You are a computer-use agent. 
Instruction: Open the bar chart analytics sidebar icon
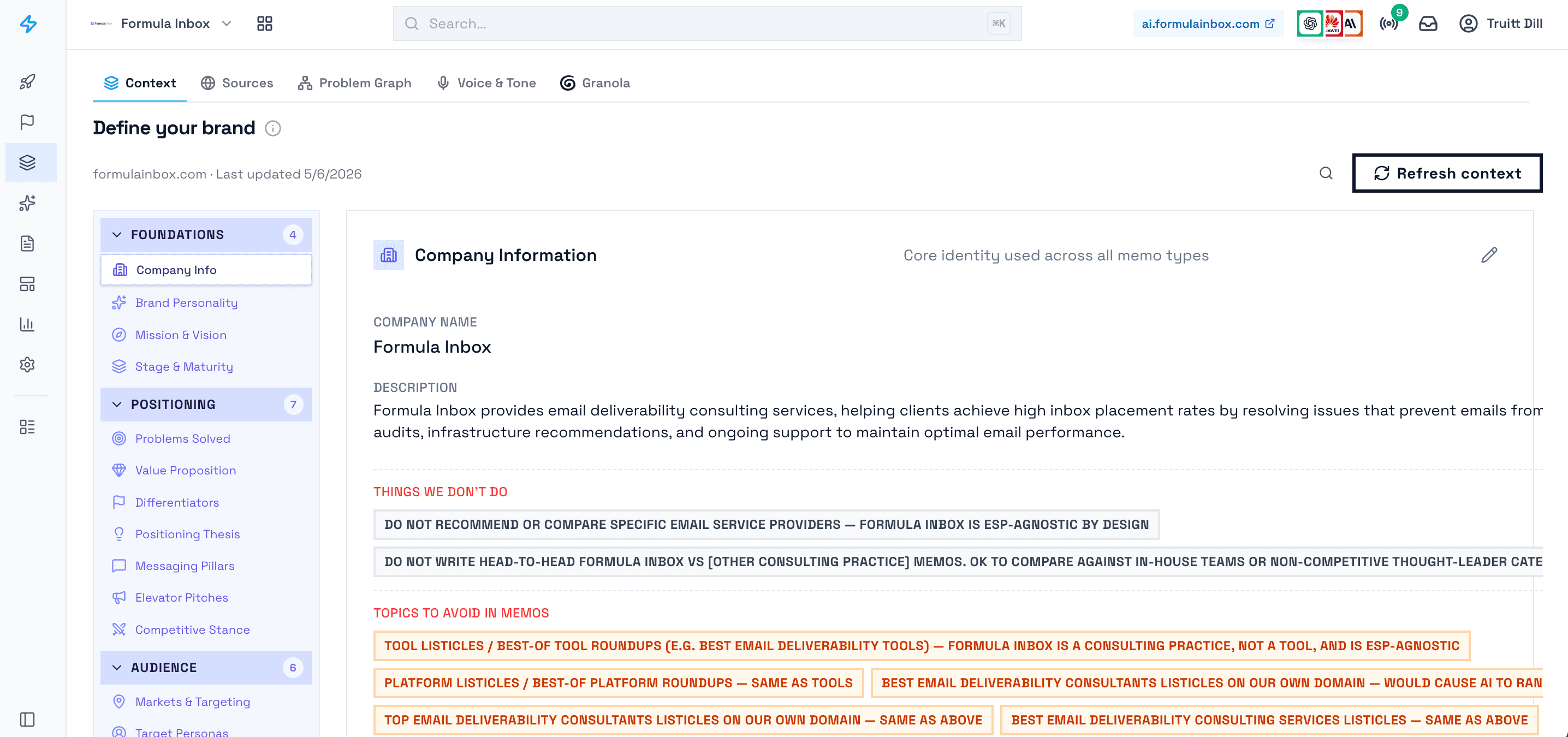coord(27,324)
